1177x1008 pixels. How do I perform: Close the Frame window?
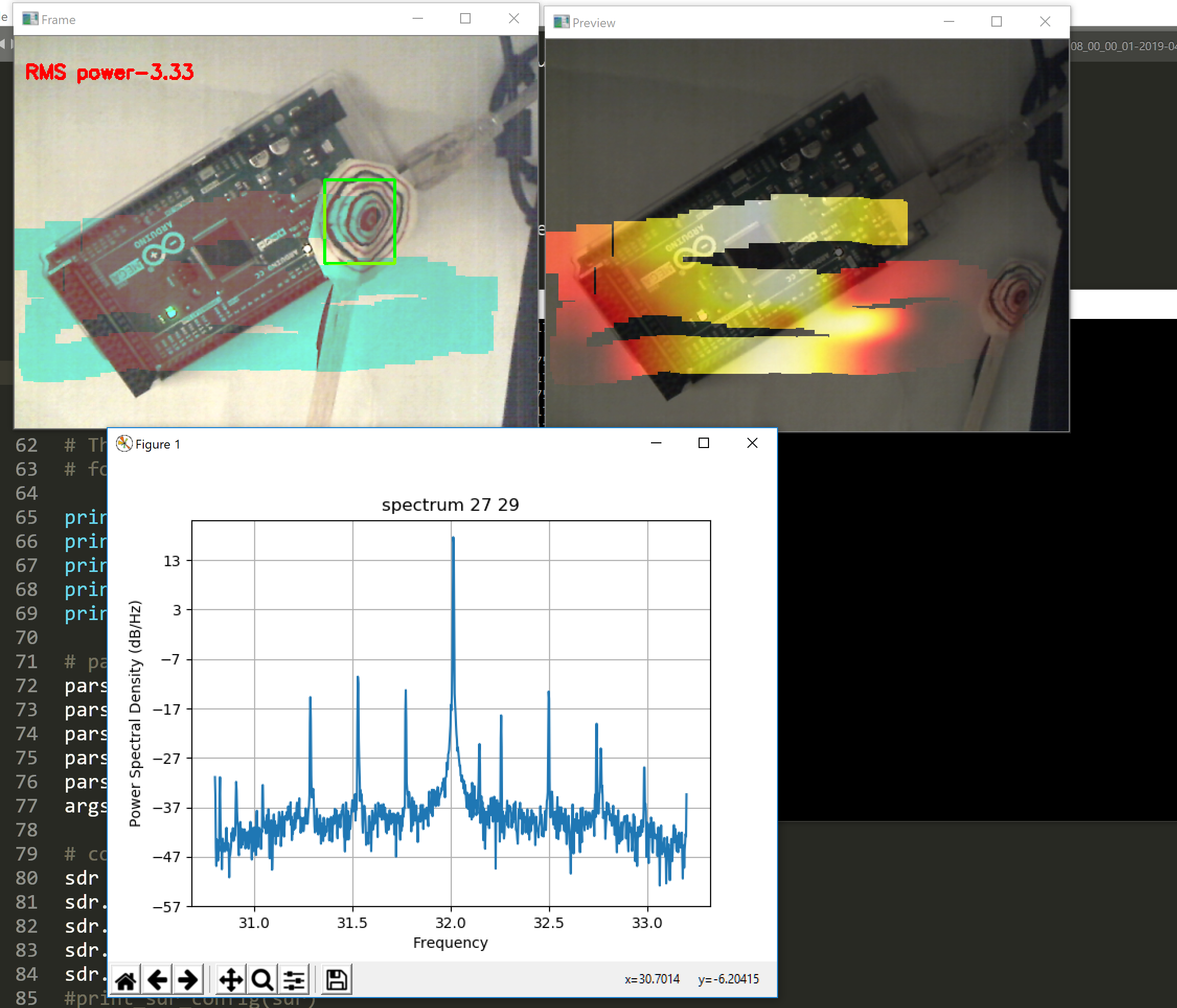[513, 19]
